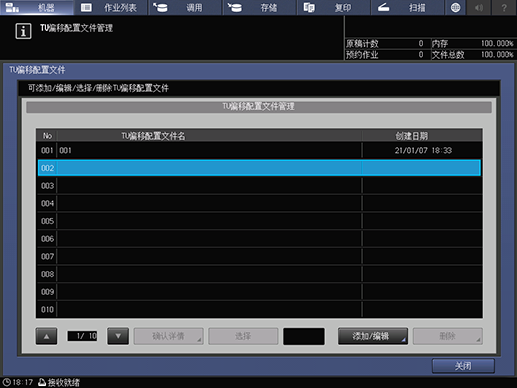This screenshot has height=388, width=517.
Task: Select highlighted row 002
Action: pyautogui.click(x=259, y=168)
